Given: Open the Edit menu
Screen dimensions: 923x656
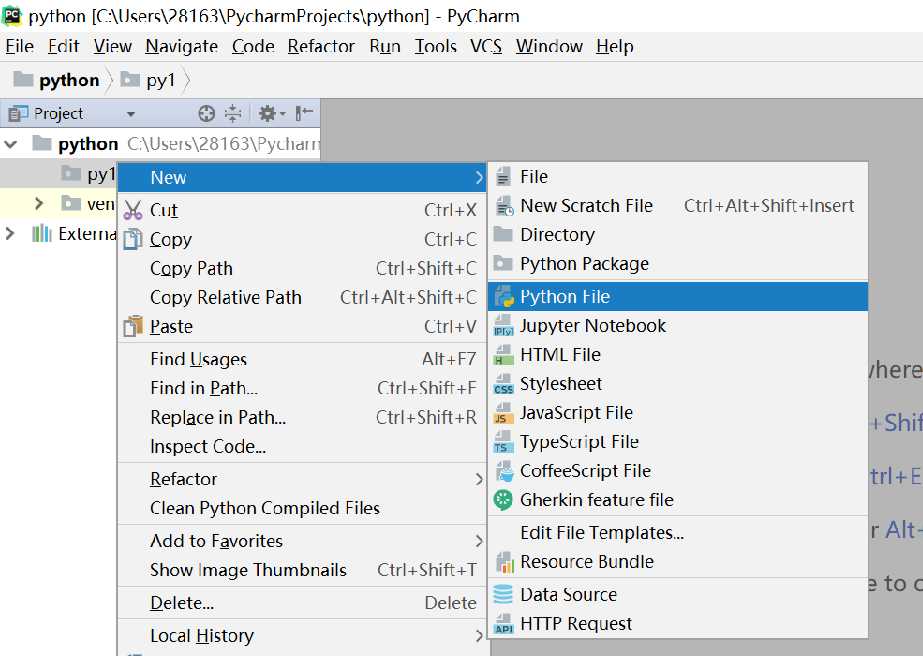Looking at the screenshot, I should [64, 46].
